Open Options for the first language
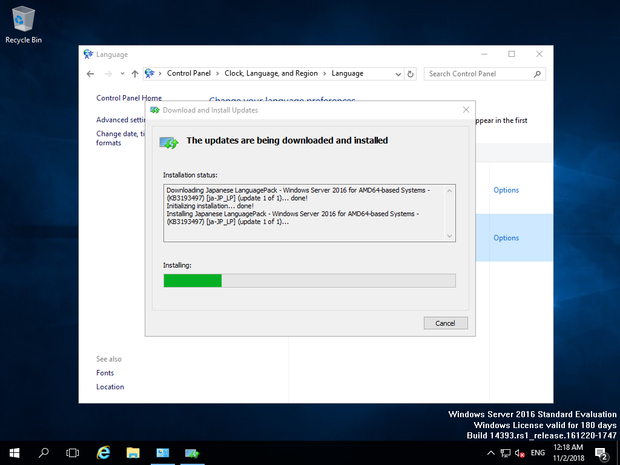The height and width of the screenshot is (465, 620). point(506,190)
